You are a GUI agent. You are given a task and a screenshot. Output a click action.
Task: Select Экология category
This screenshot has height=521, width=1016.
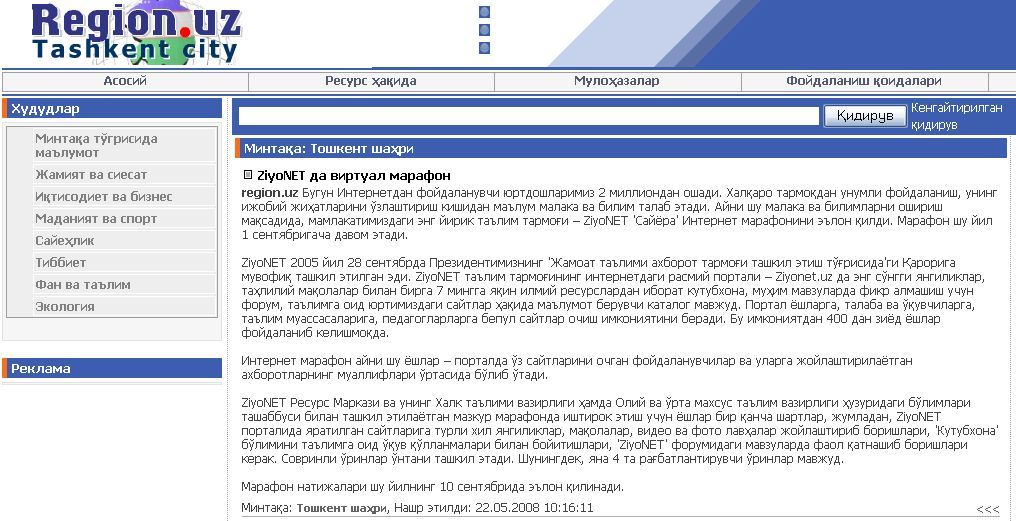[124, 307]
